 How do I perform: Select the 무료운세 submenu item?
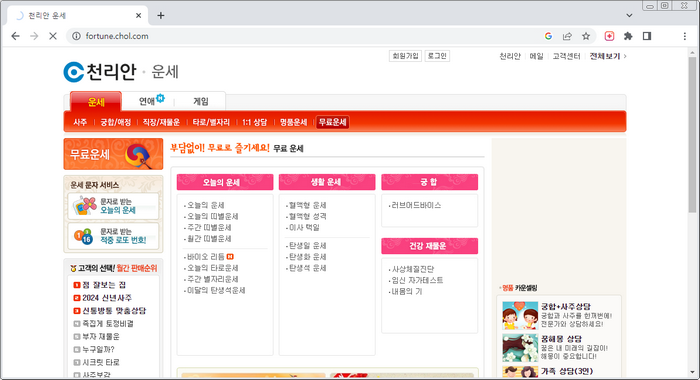click(333, 122)
